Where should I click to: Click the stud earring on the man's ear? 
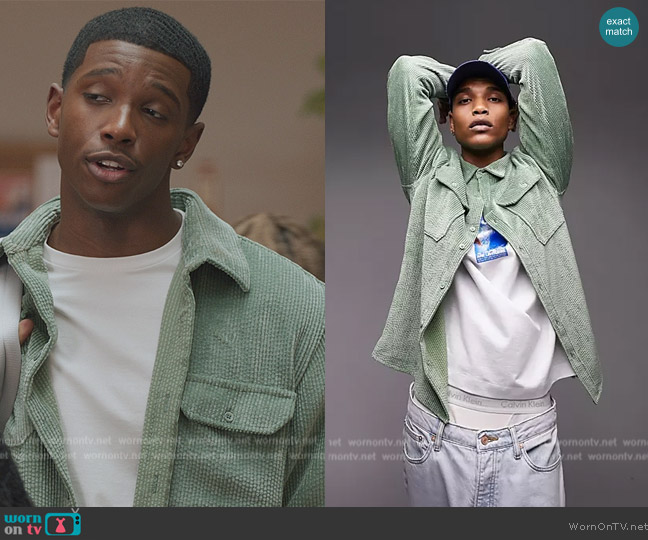pyautogui.click(x=180, y=162)
